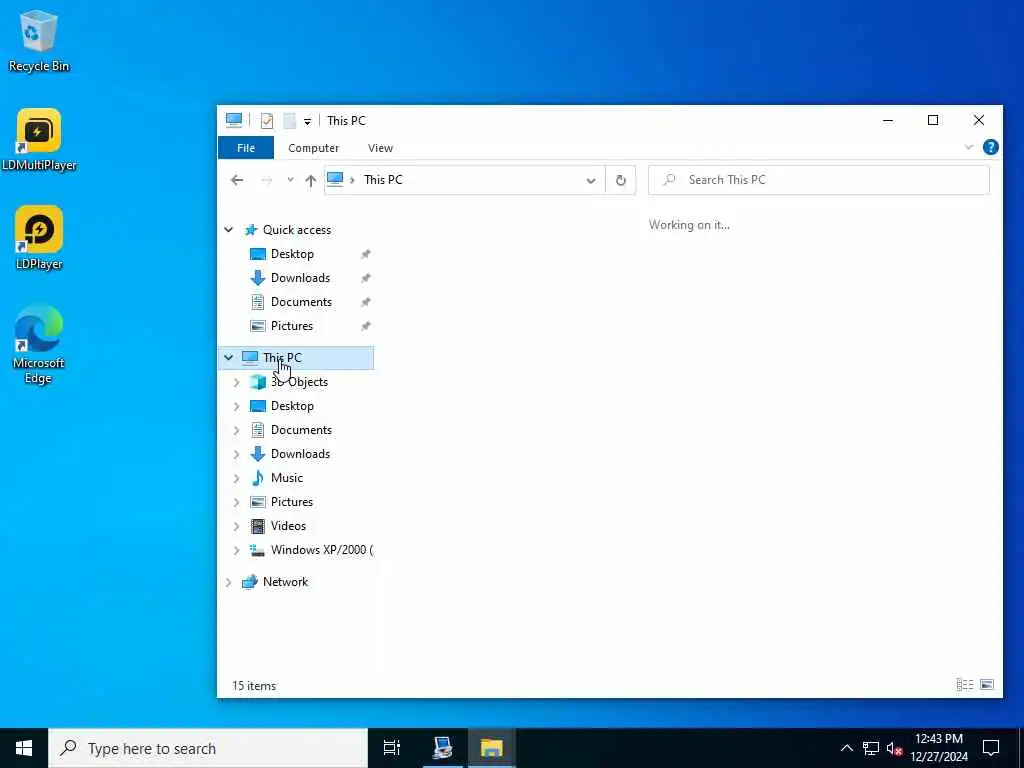Expand Documents node under This PC

click(236, 430)
